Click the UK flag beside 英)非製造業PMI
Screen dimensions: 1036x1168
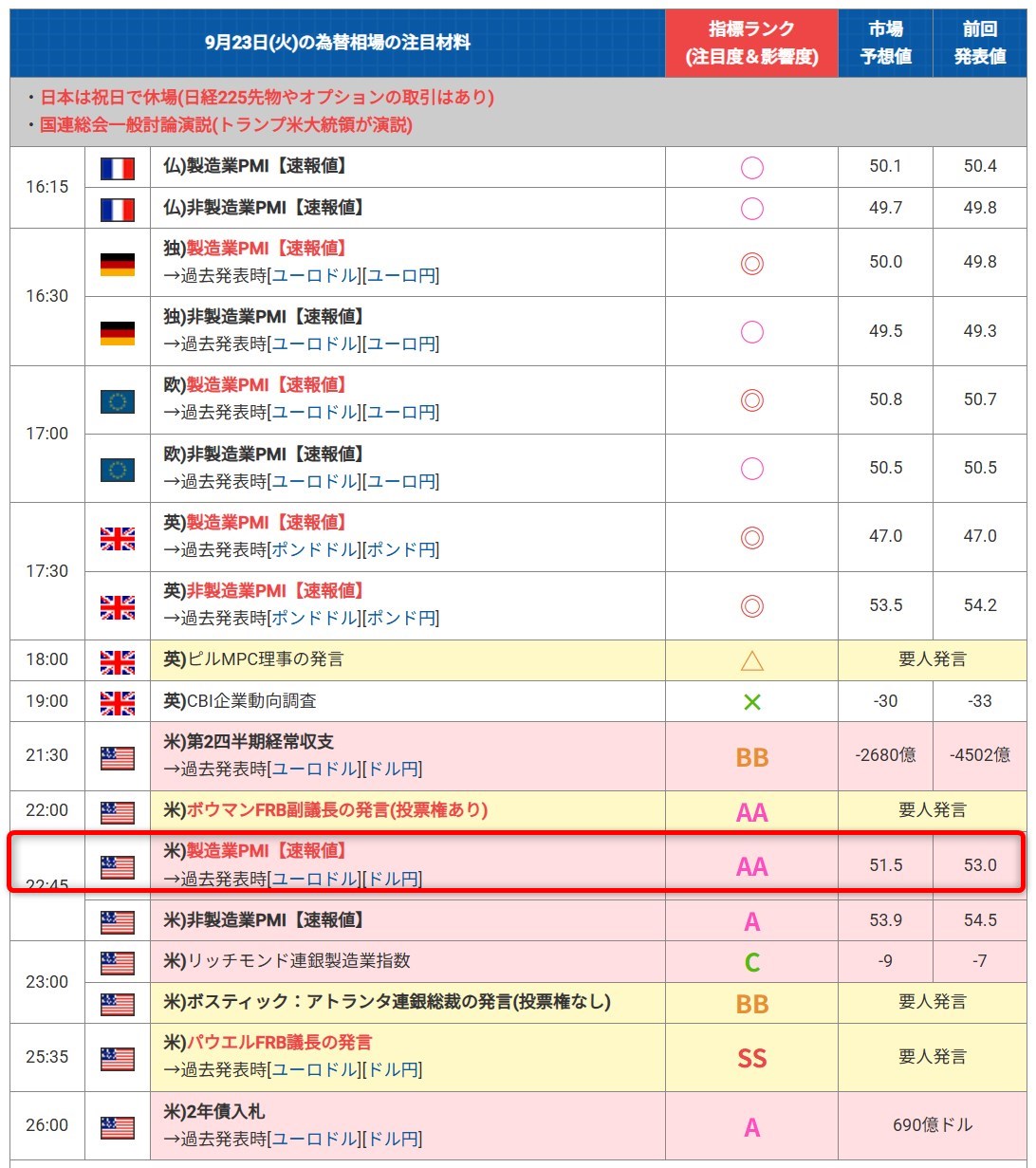(x=118, y=607)
